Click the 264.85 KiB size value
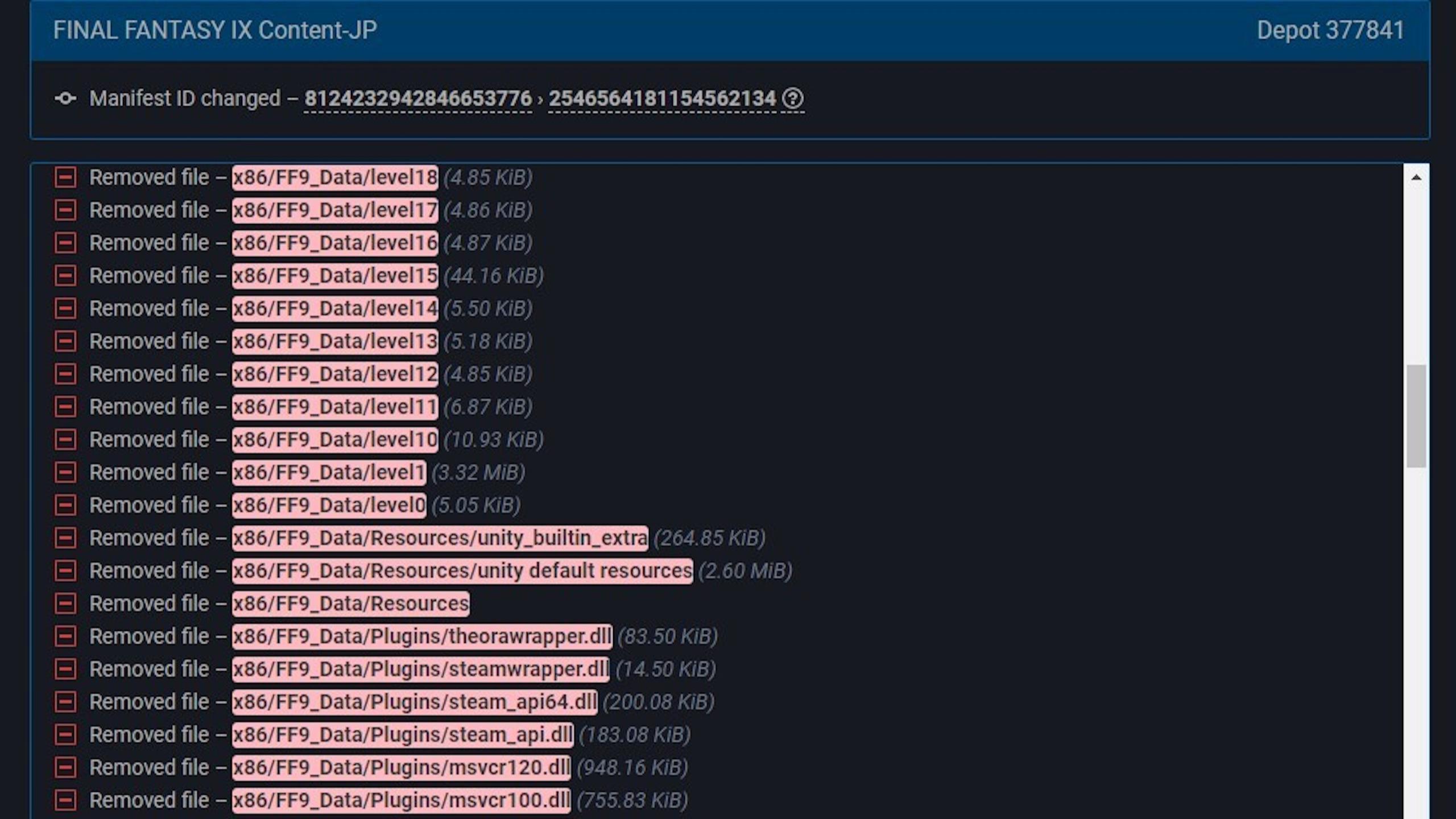This screenshot has width=1456, height=819. coord(709,538)
